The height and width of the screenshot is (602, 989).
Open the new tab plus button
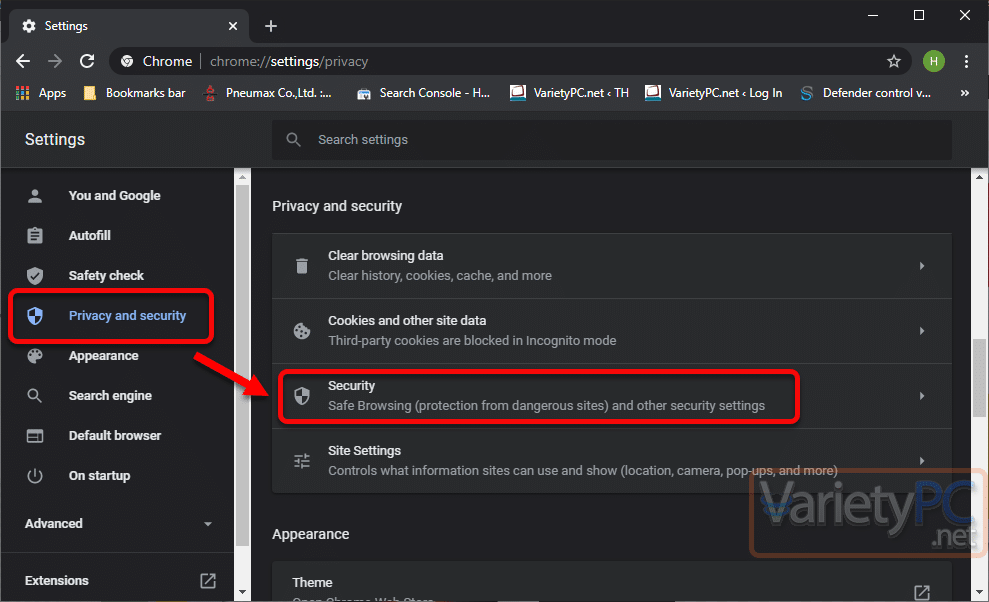point(271,26)
